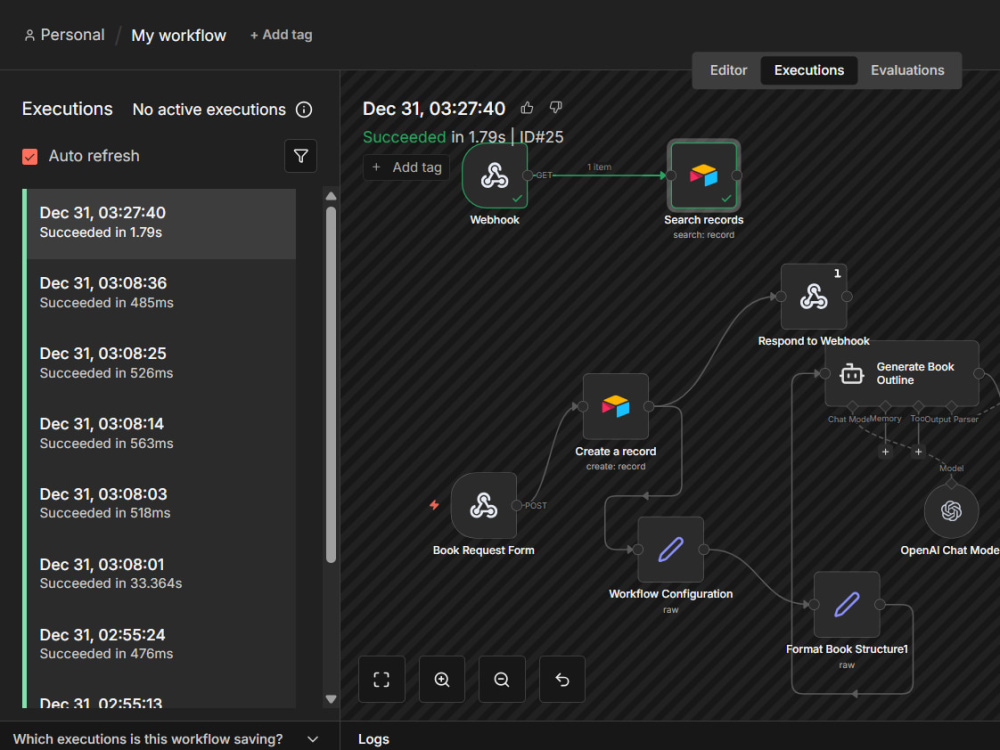Open execution Dec 31, 03:08:36
This screenshot has height=750, width=1000.
click(x=159, y=293)
